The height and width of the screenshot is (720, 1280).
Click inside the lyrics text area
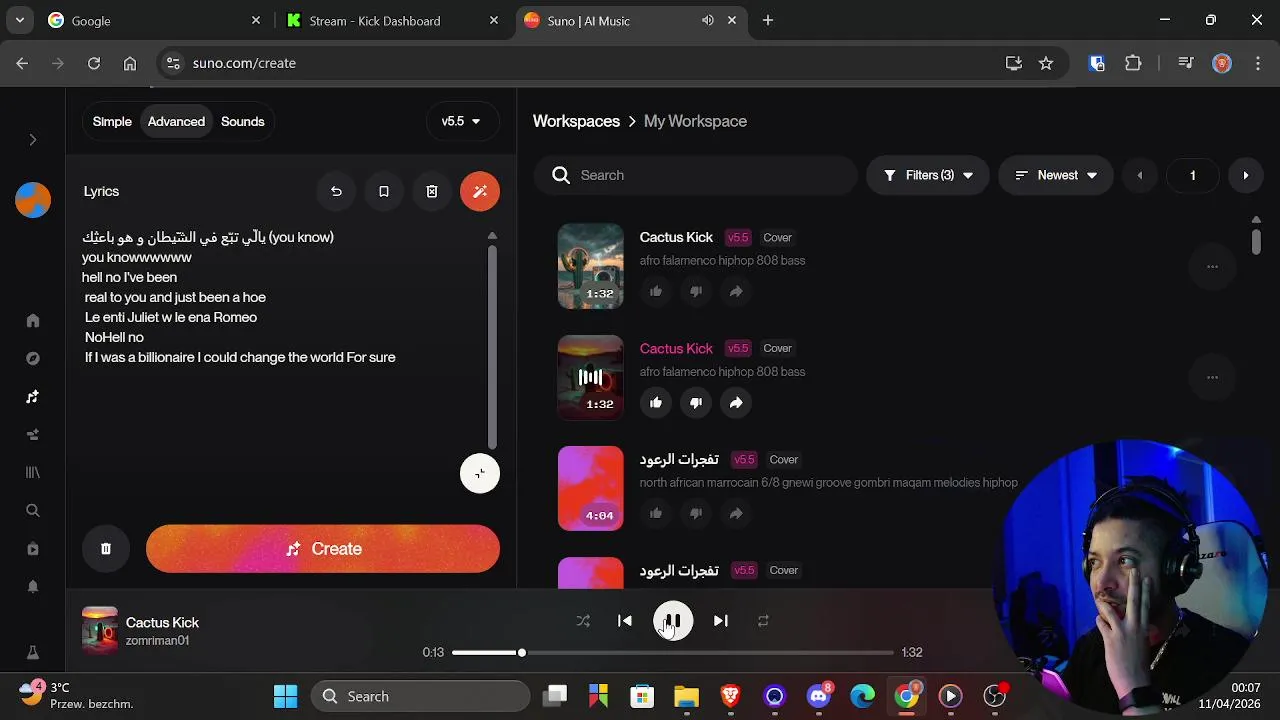coord(282,340)
